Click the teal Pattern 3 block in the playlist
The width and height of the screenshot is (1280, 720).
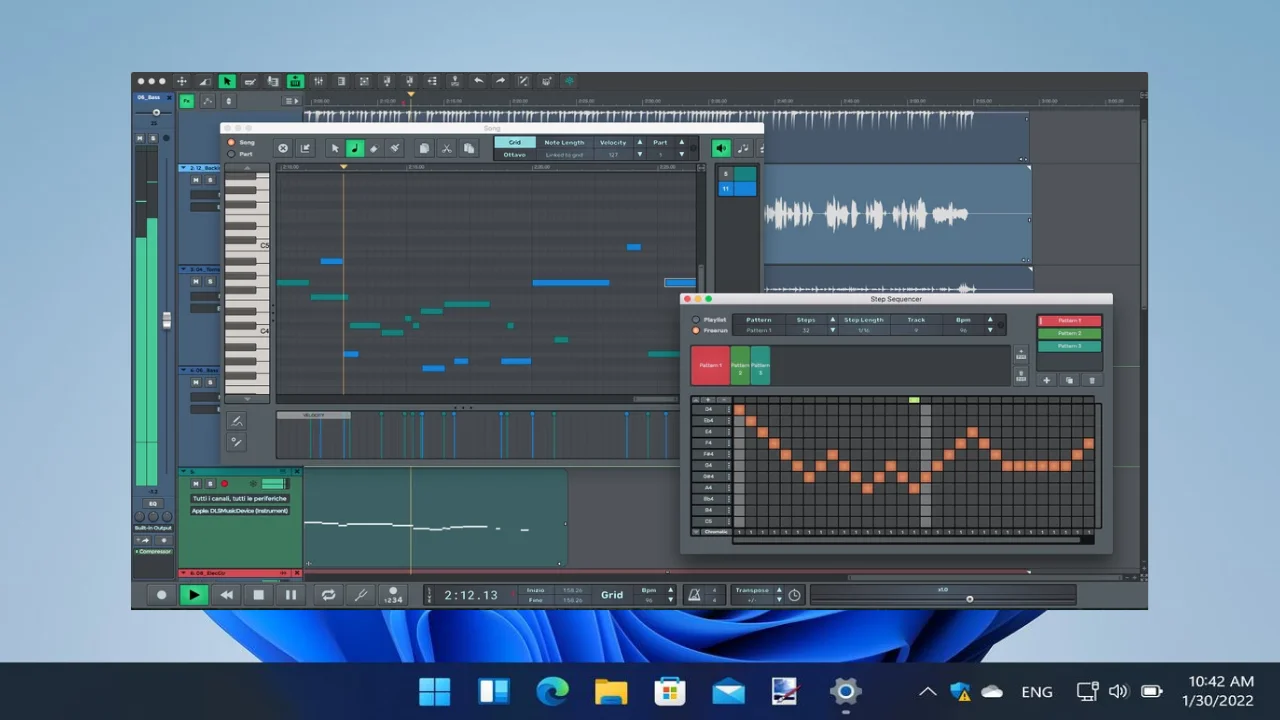[760, 365]
